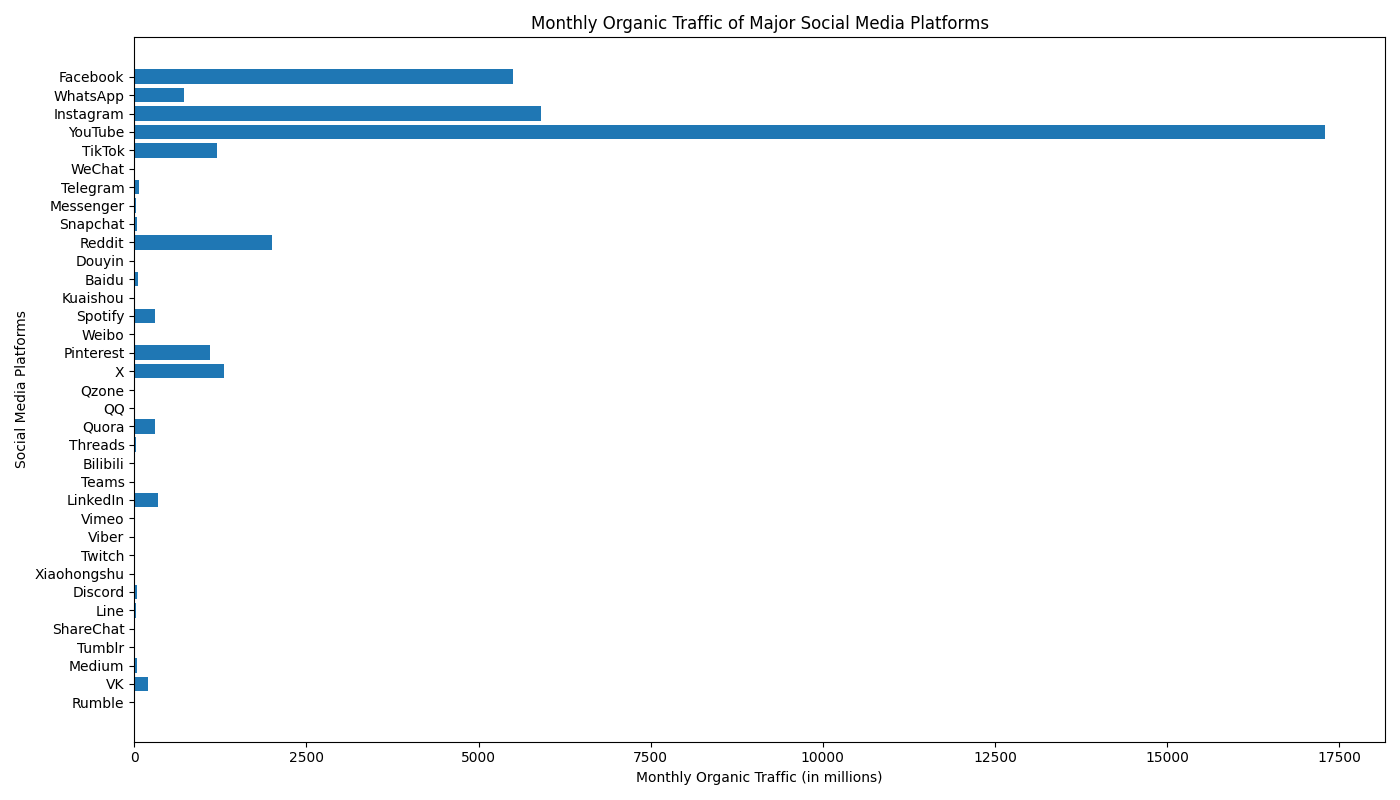Click the 'Threads' axis label
The image size is (1400, 800).
(97, 445)
